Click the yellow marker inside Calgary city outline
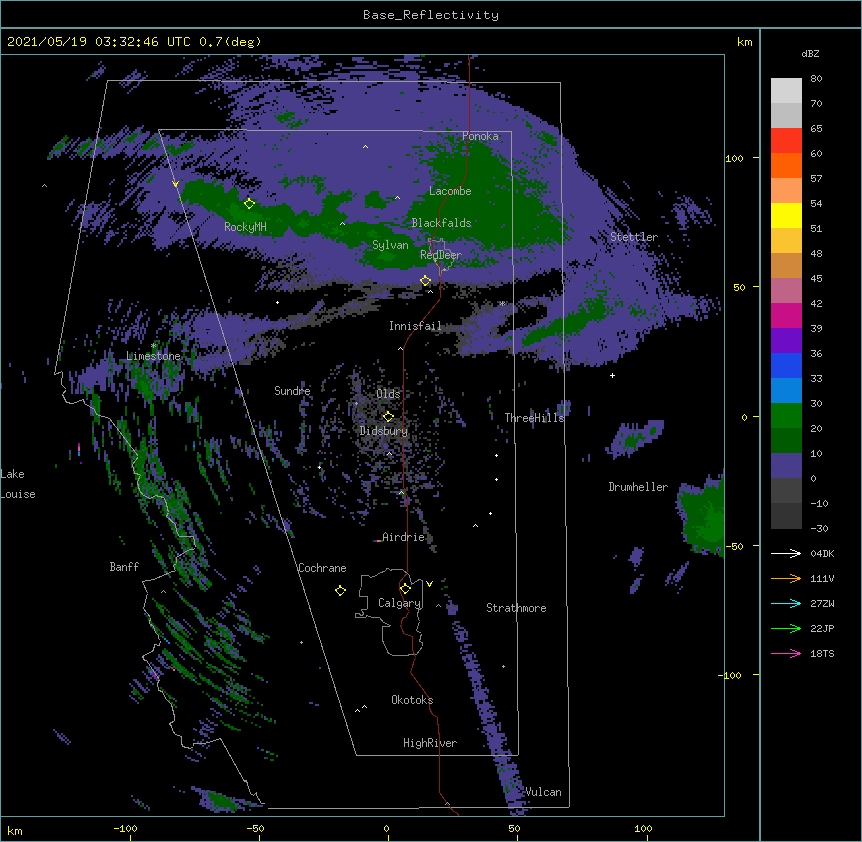The height and width of the screenshot is (842, 862). pos(405,589)
